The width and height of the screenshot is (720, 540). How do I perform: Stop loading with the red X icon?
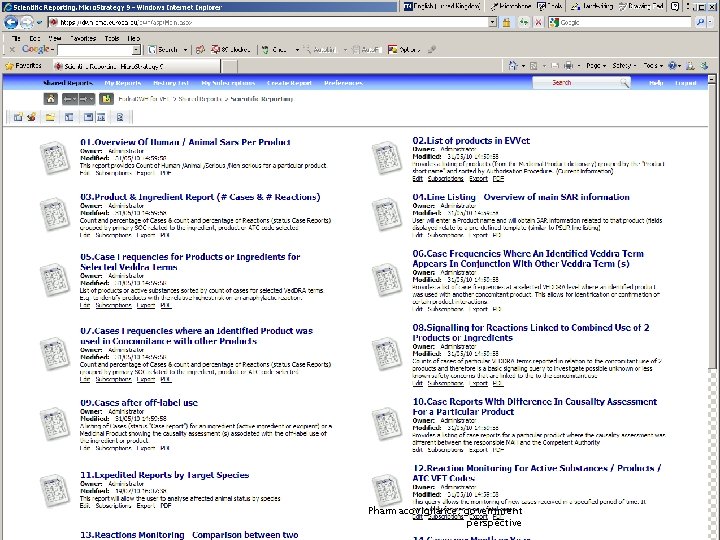539,22
